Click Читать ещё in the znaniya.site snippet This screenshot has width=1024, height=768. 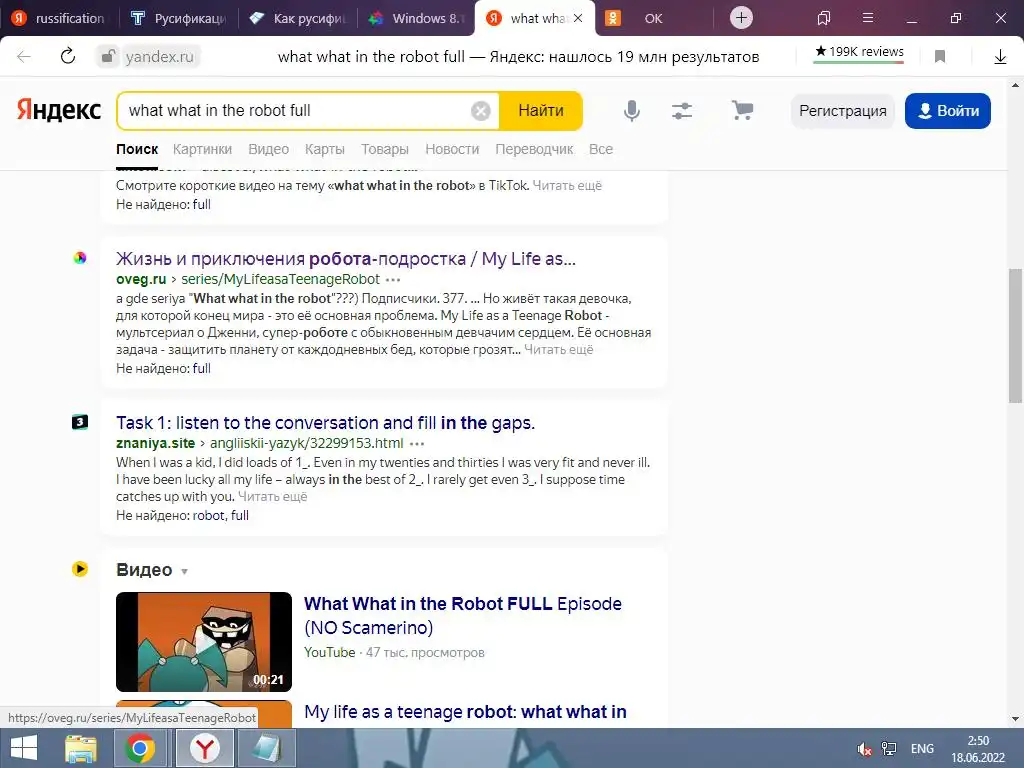pyautogui.click(x=272, y=496)
